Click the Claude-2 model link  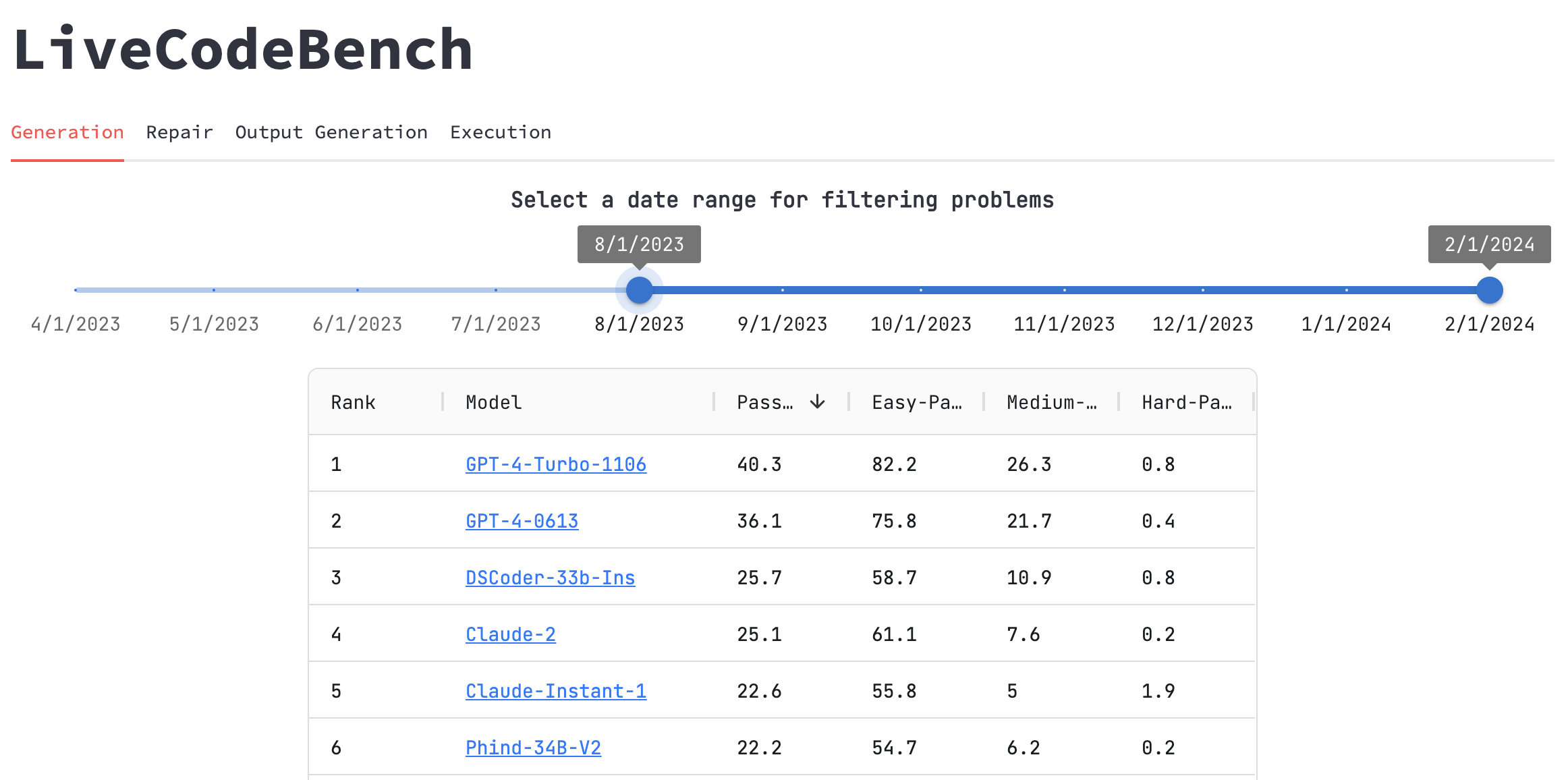click(511, 634)
